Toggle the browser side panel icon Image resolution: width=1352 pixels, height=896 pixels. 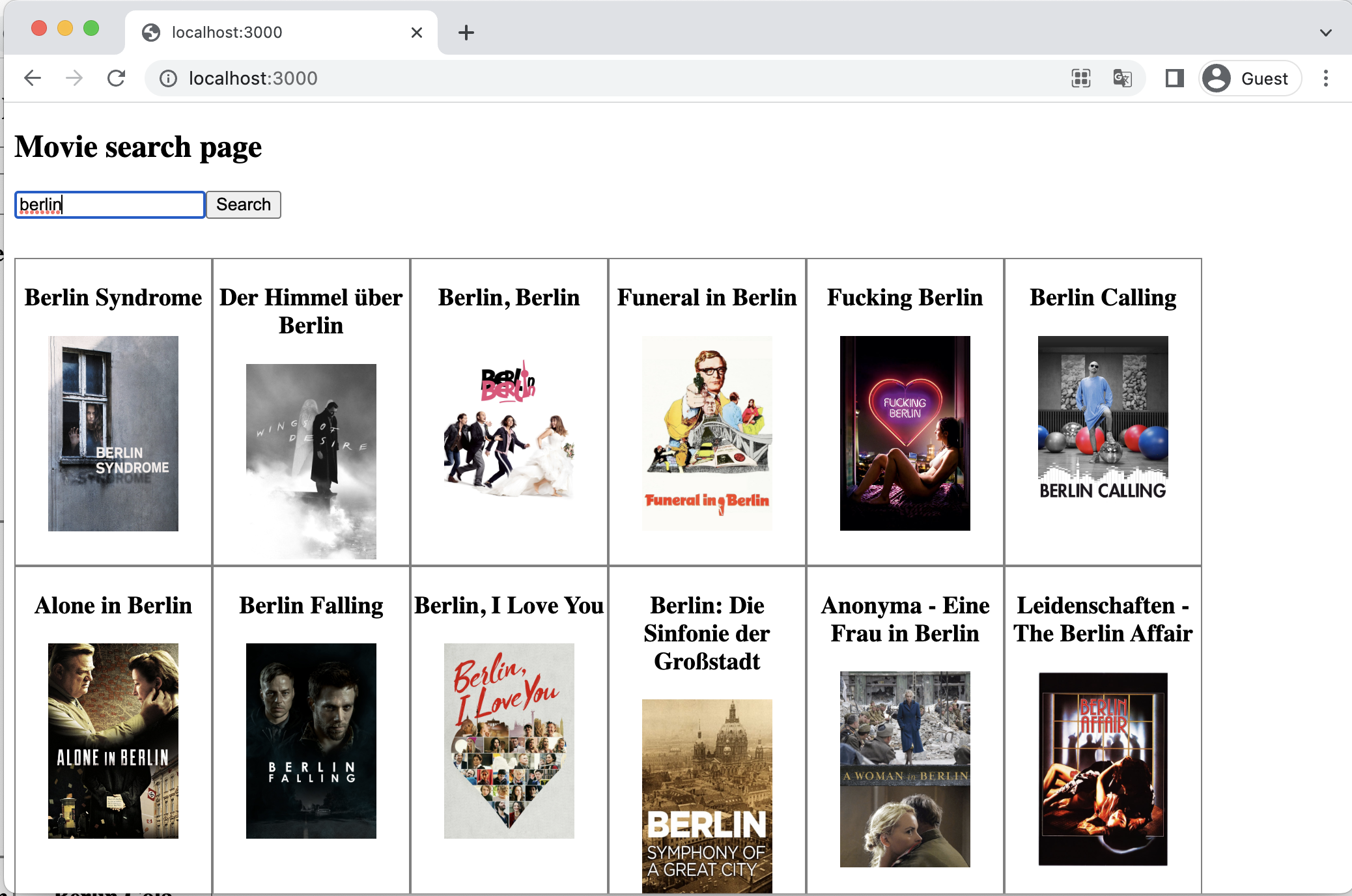click(x=1175, y=79)
